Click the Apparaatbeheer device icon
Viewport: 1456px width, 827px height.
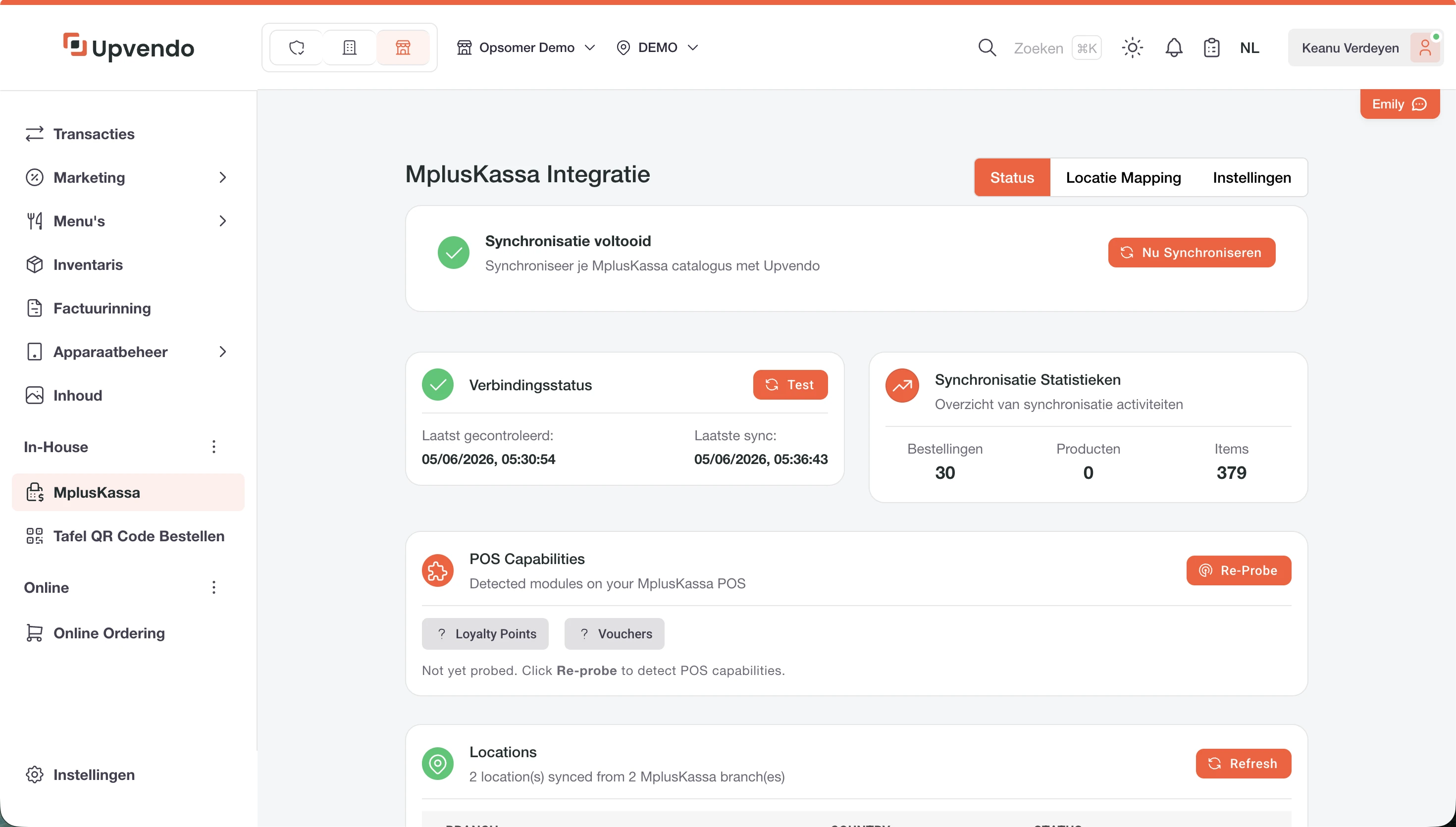[x=35, y=352]
